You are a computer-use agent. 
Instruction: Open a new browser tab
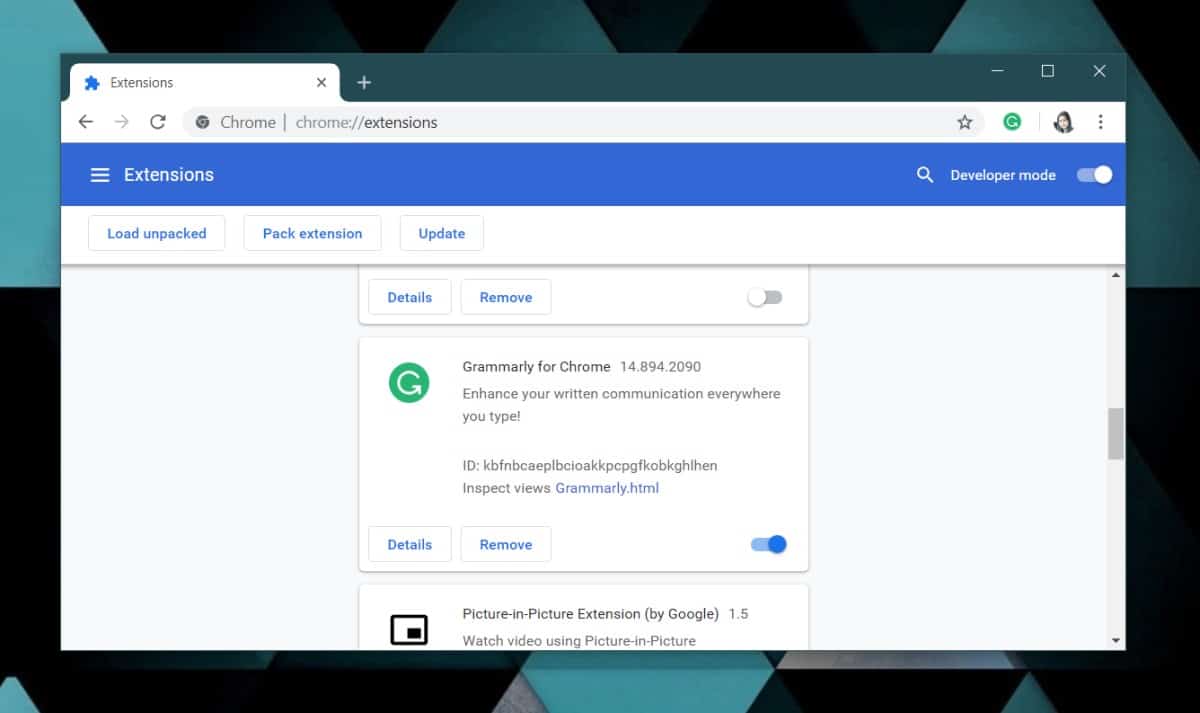pos(364,82)
